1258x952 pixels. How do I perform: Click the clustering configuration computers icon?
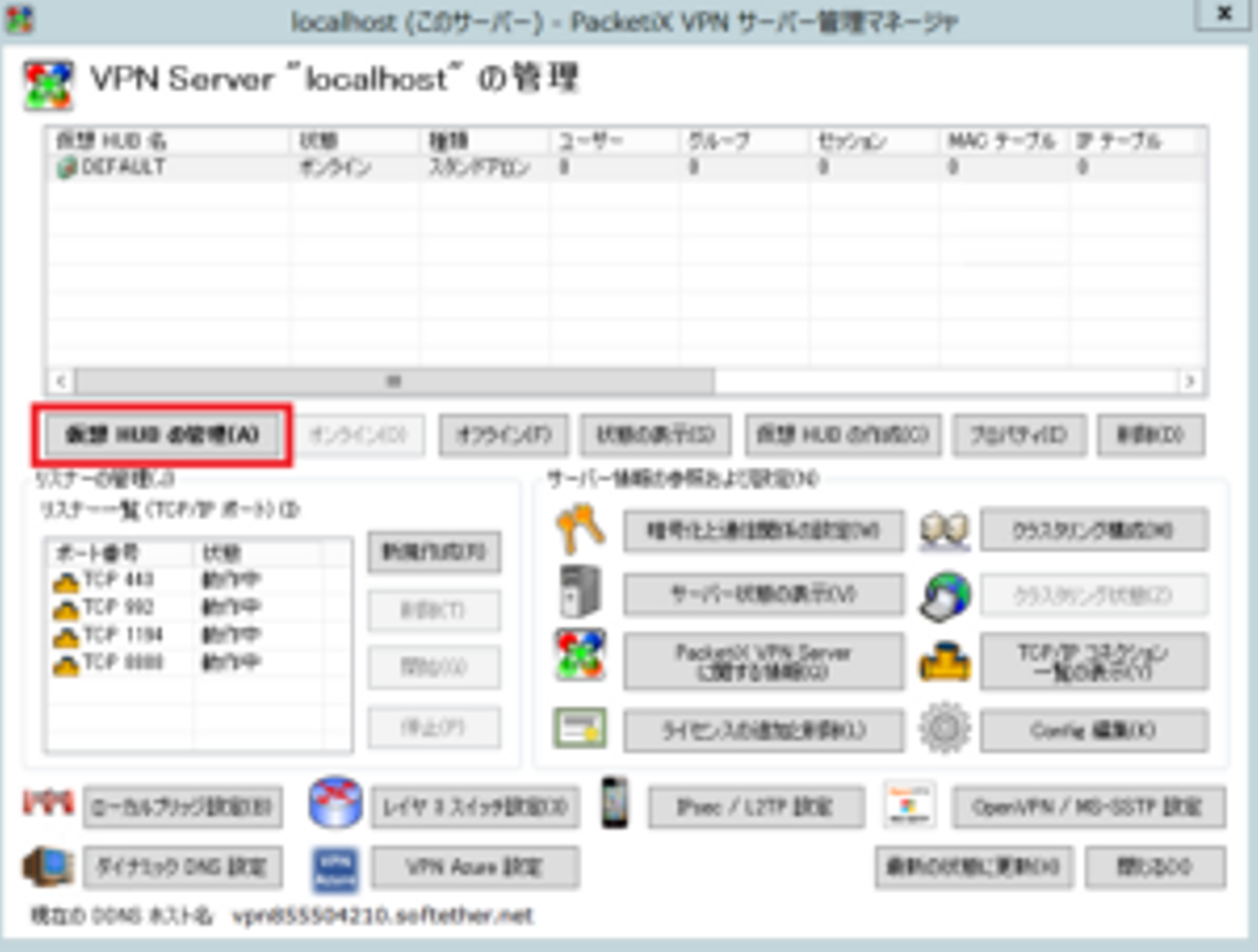[944, 530]
